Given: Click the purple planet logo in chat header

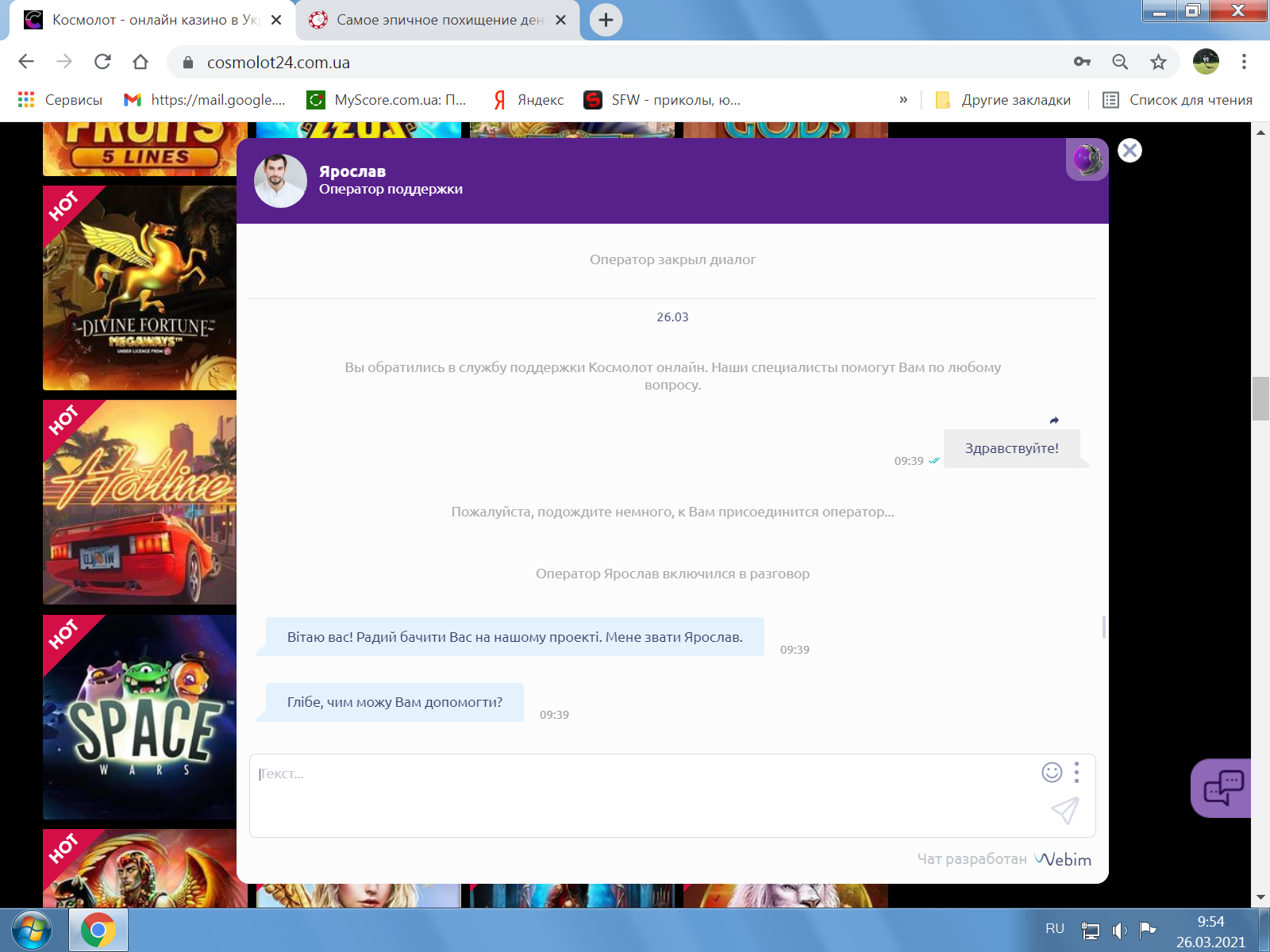Looking at the screenshot, I should tap(1087, 159).
